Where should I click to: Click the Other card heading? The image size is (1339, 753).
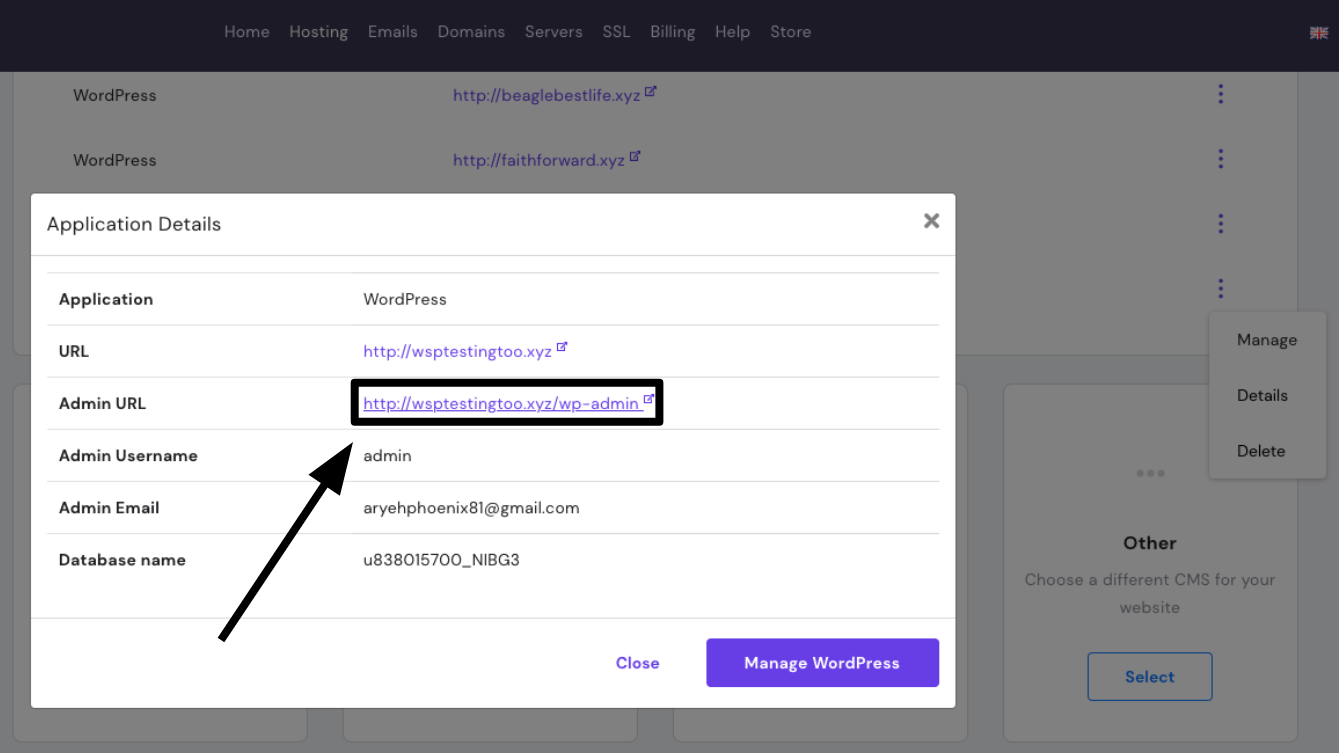(x=1150, y=543)
